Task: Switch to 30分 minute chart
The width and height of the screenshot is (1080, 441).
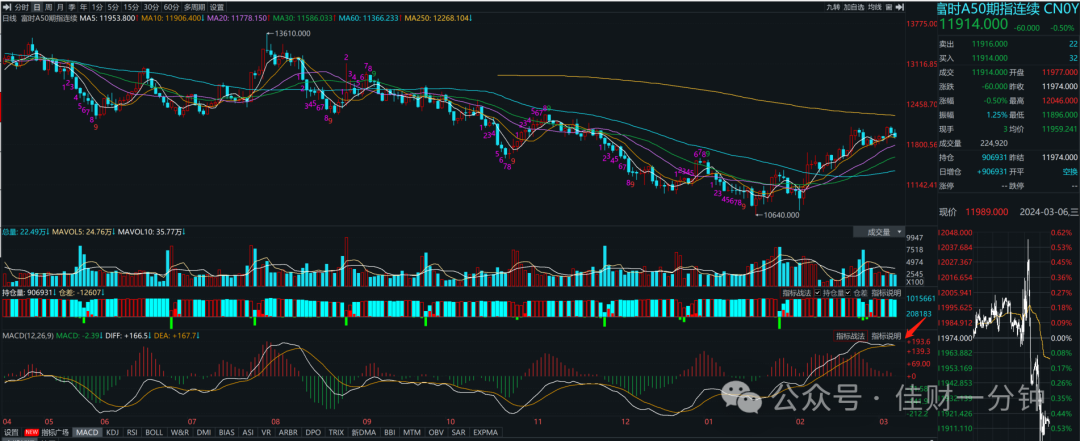Action: click(152, 7)
